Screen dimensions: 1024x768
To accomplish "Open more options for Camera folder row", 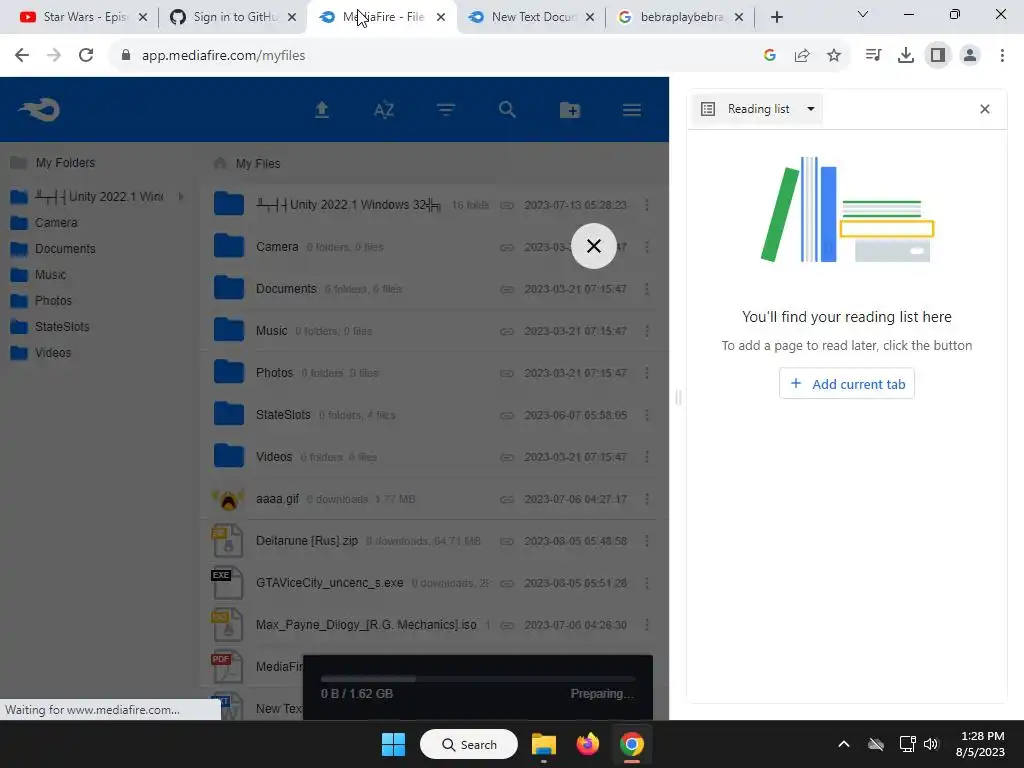I will (647, 247).
